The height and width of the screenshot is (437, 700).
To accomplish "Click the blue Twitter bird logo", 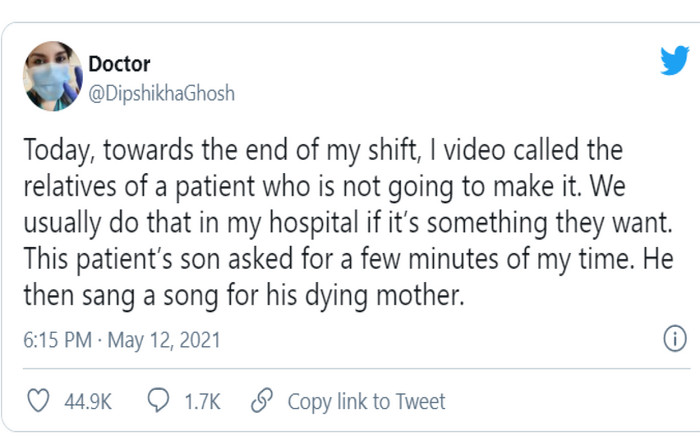I will [x=675, y=60].
